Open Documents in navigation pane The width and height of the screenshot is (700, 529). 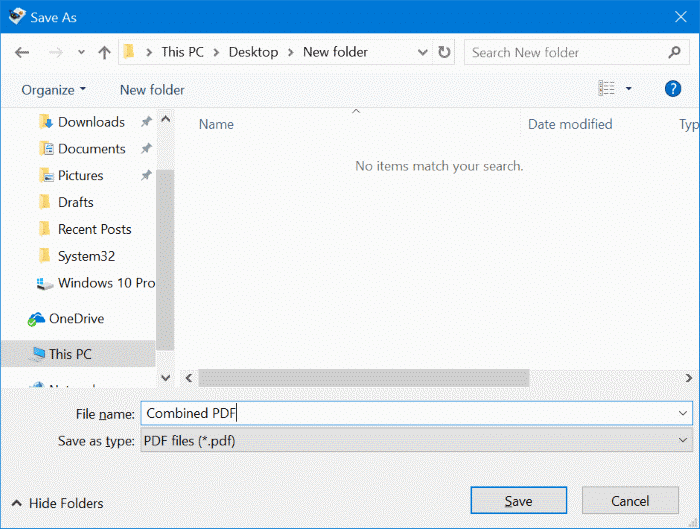(92, 149)
